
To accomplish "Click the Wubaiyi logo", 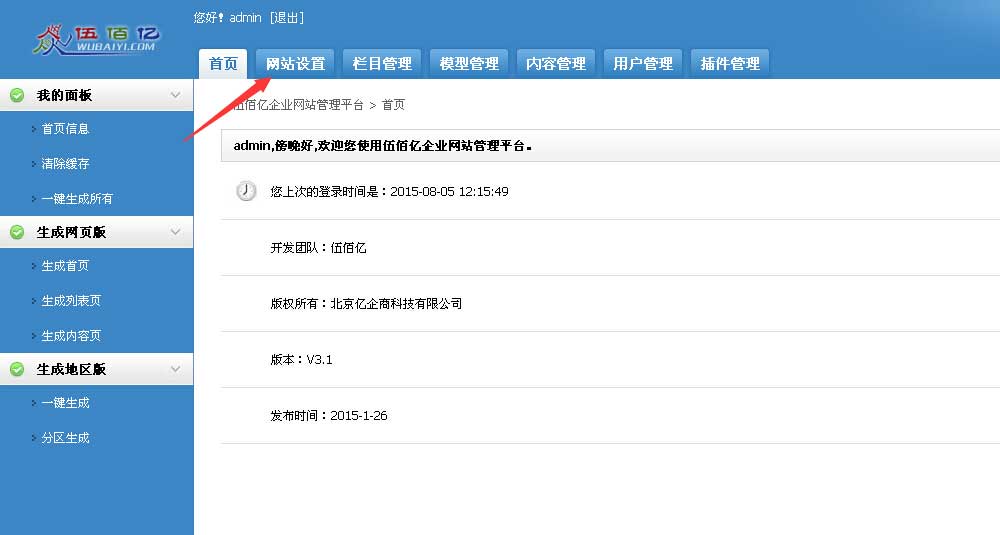I will [x=97, y=38].
